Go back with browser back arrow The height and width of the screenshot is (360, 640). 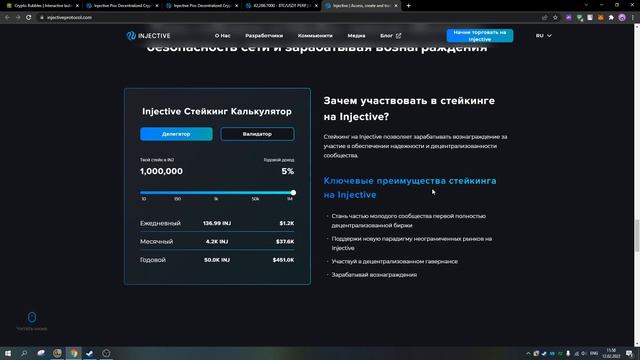pyautogui.click(x=7, y=18)
